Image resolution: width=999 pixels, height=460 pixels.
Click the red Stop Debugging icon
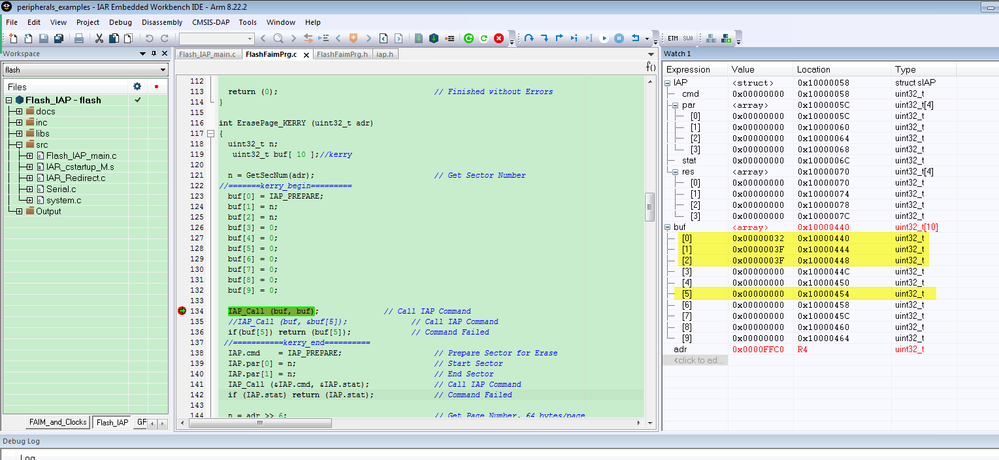coord(498,38)
